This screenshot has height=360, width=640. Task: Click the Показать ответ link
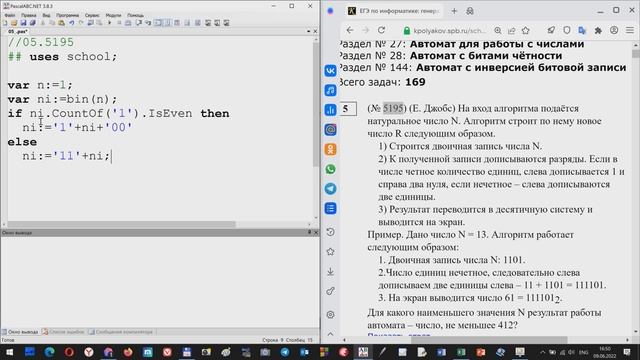(398, 336)
